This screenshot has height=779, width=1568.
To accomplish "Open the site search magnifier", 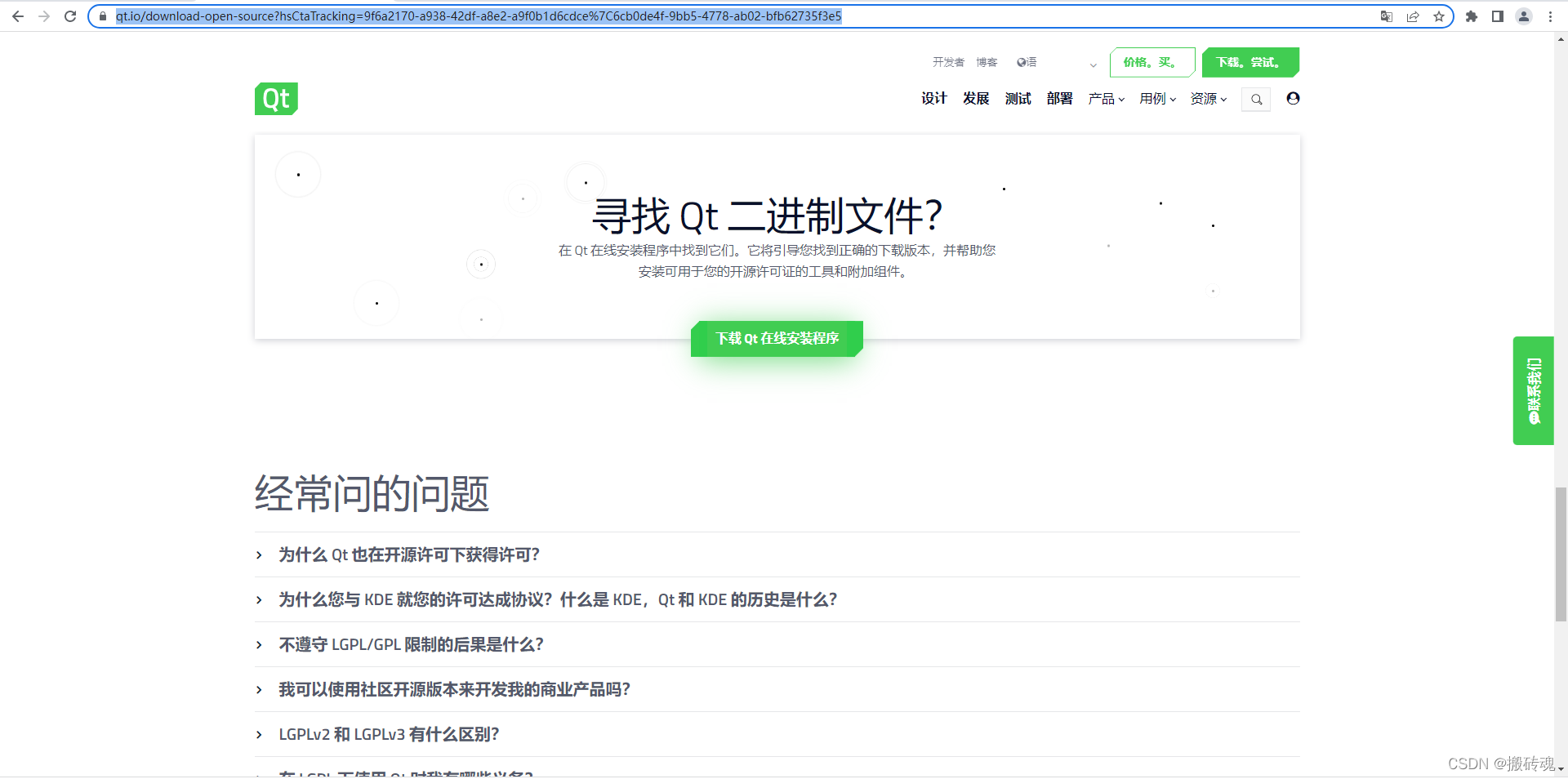I will coord(1256,99).
